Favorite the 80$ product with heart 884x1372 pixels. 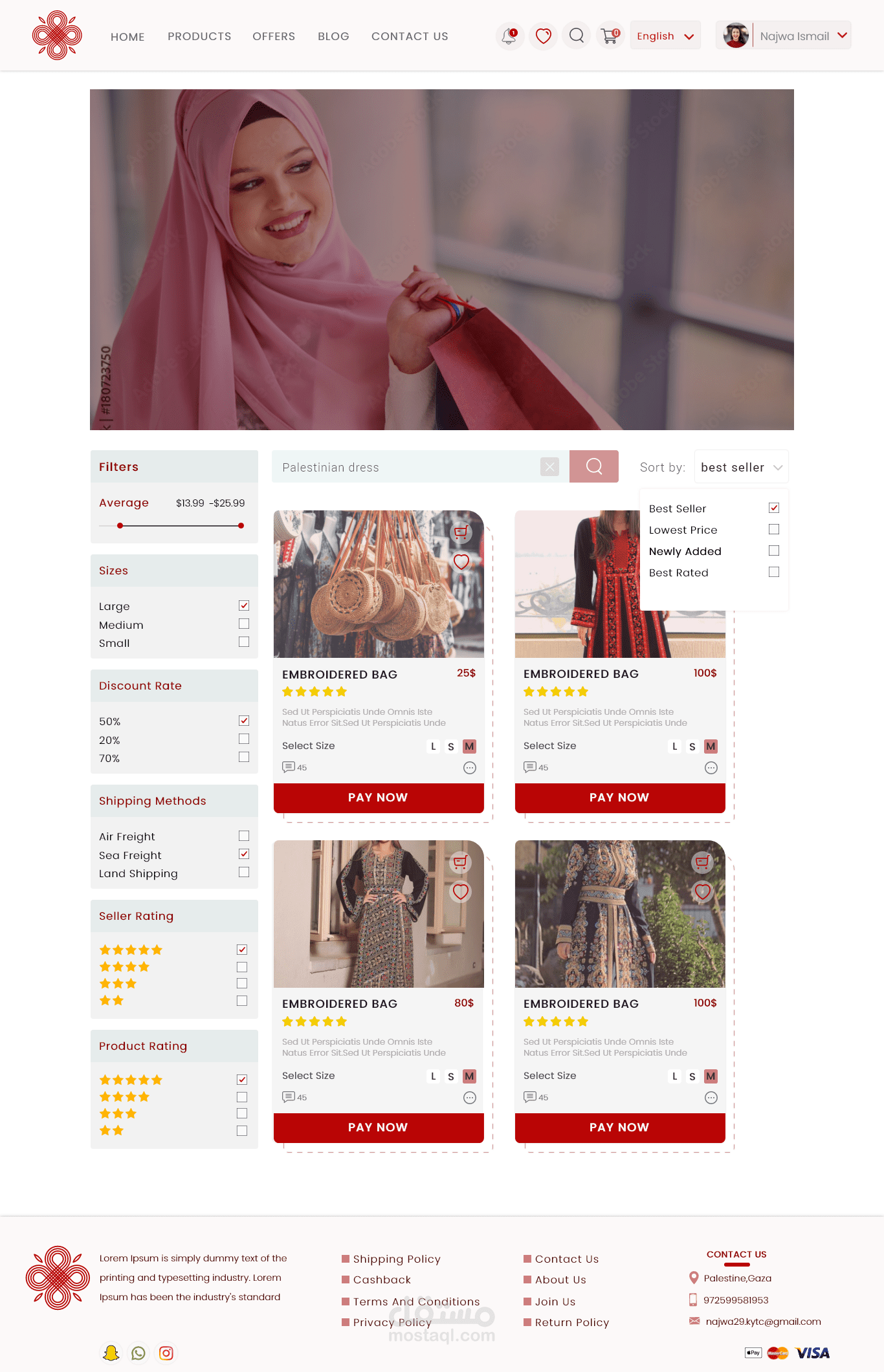click(x=461, y=892)
